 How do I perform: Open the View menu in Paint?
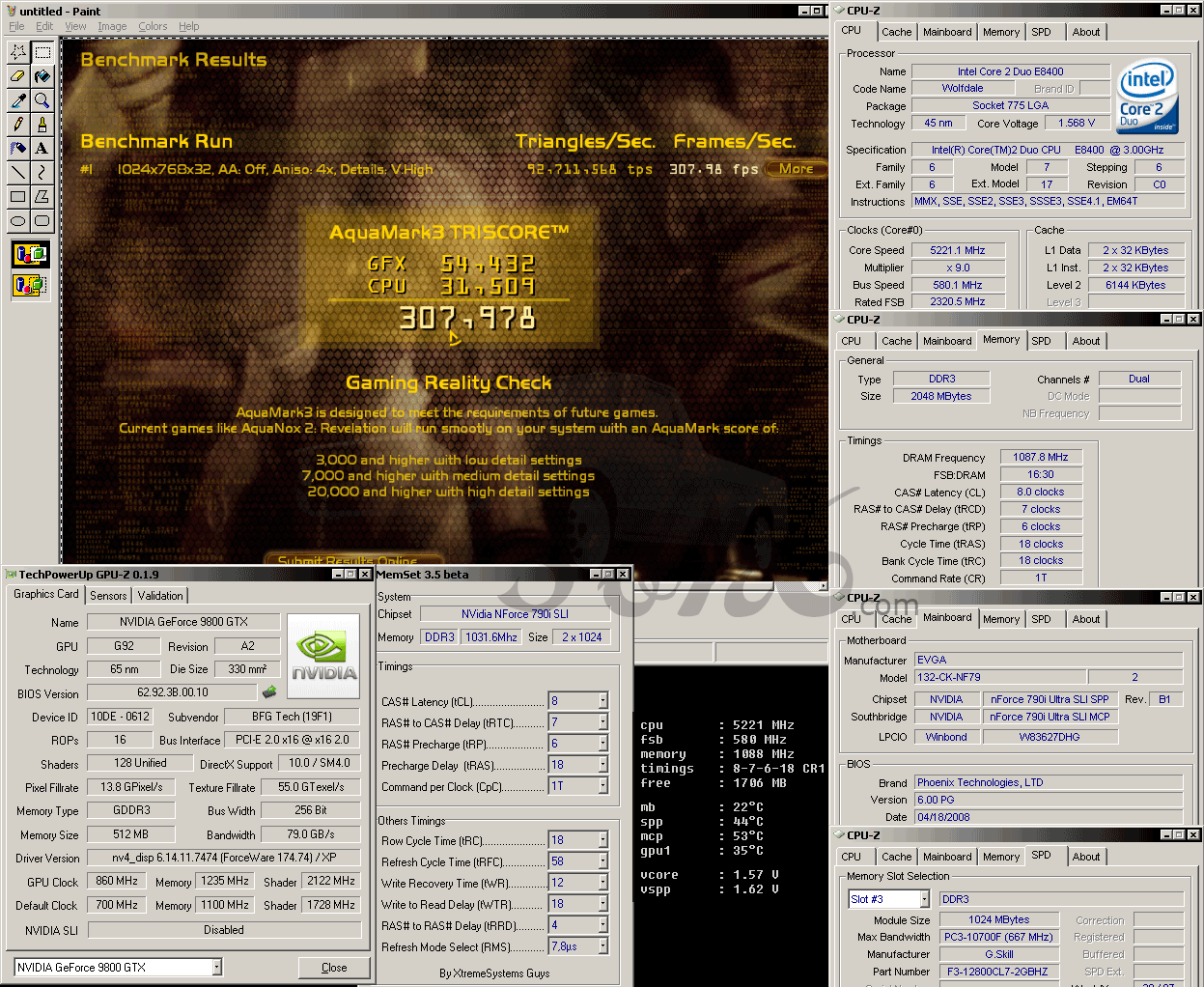75,26
